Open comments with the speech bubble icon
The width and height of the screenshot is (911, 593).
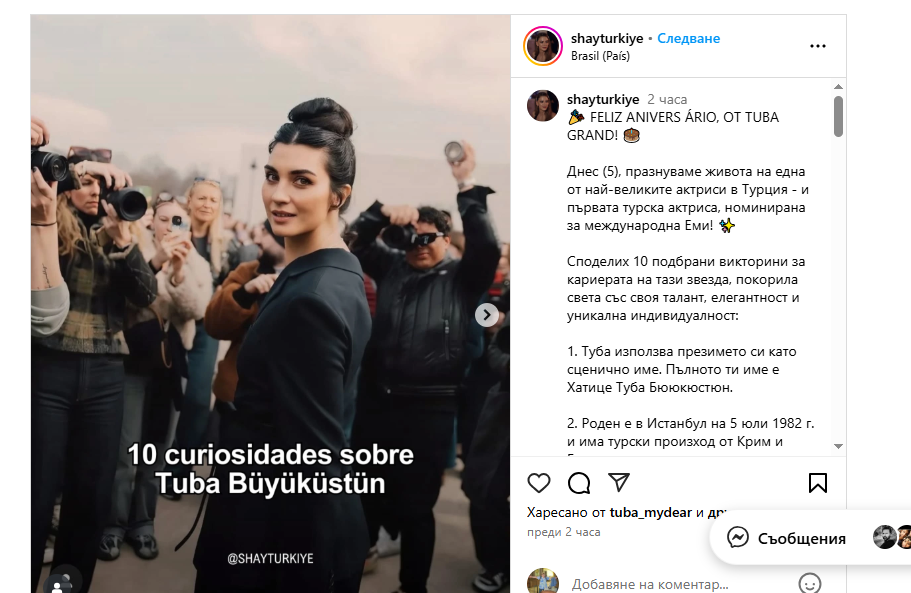579,483
